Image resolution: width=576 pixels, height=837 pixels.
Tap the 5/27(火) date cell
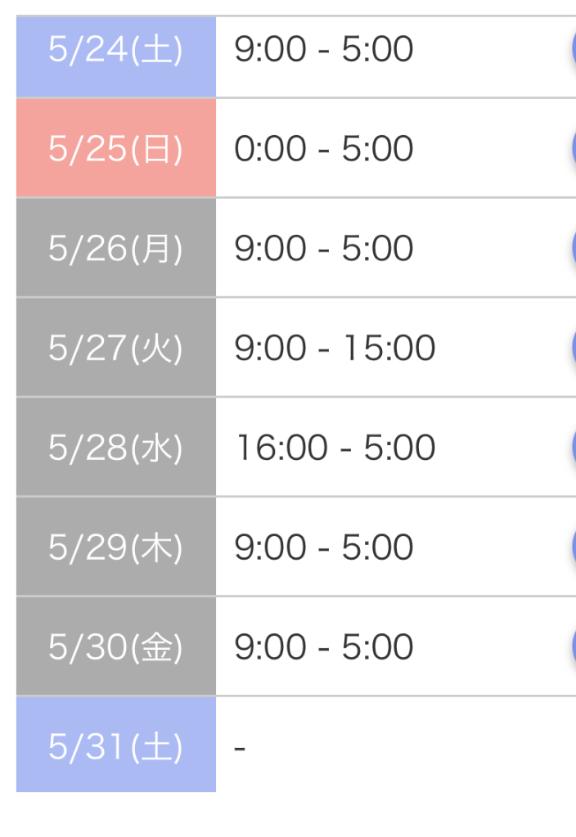coord(116,348)
